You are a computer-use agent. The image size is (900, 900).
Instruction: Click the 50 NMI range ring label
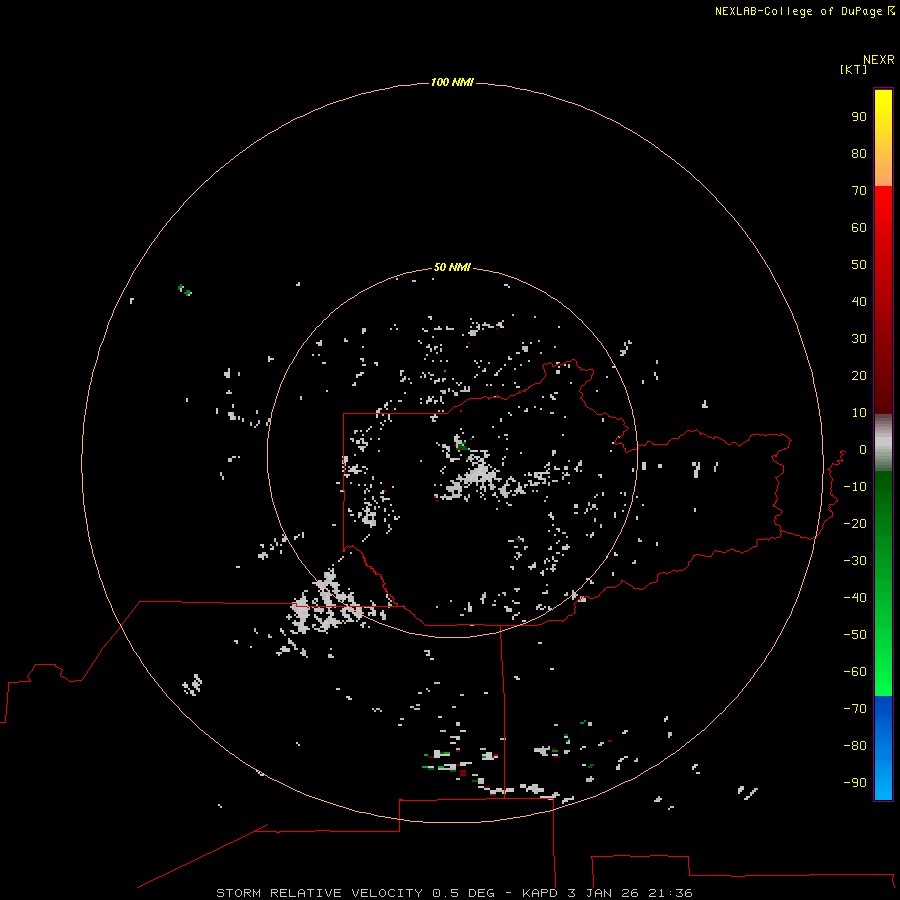[452, 267]
